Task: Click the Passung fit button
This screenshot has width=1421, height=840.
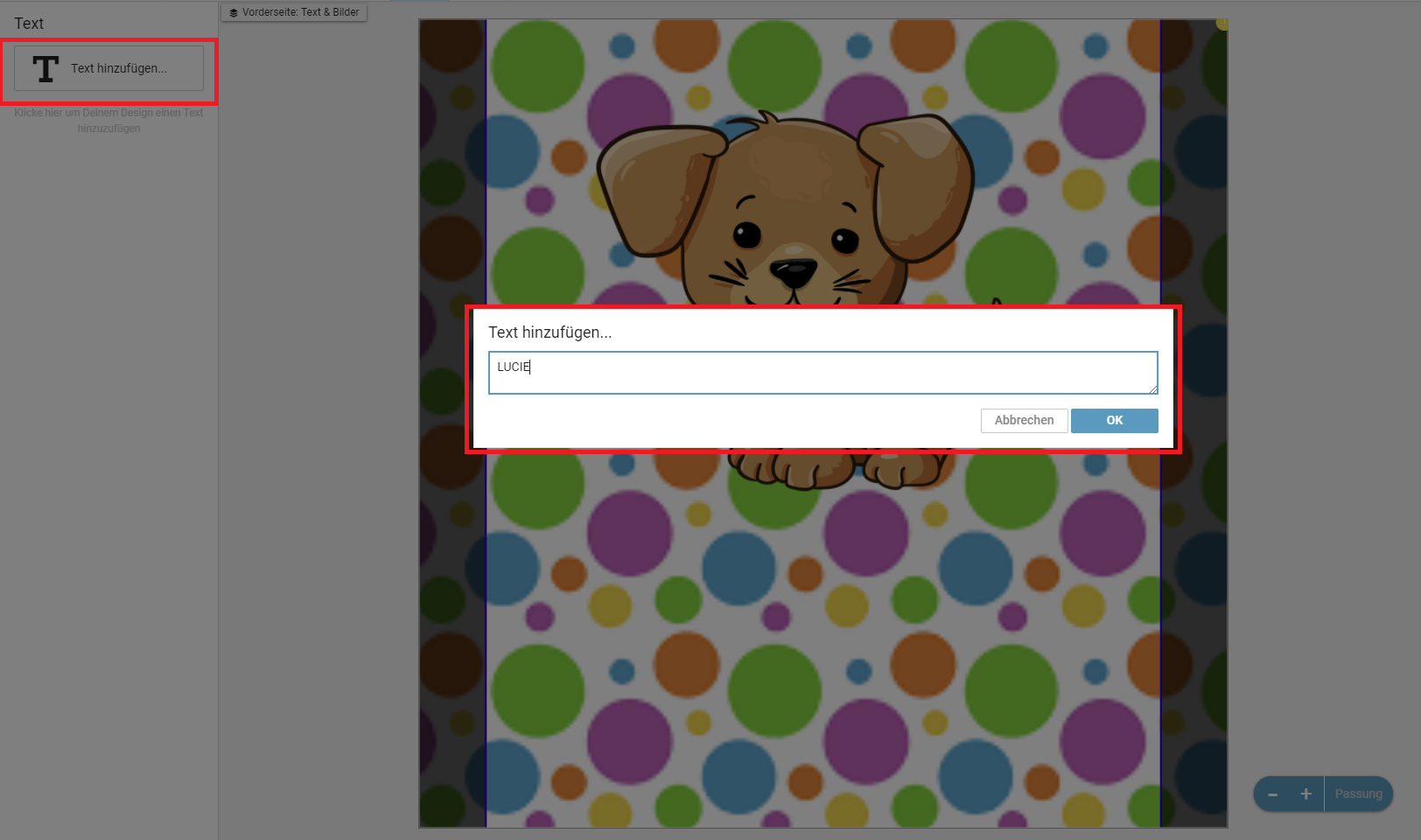Action: 1358,794
